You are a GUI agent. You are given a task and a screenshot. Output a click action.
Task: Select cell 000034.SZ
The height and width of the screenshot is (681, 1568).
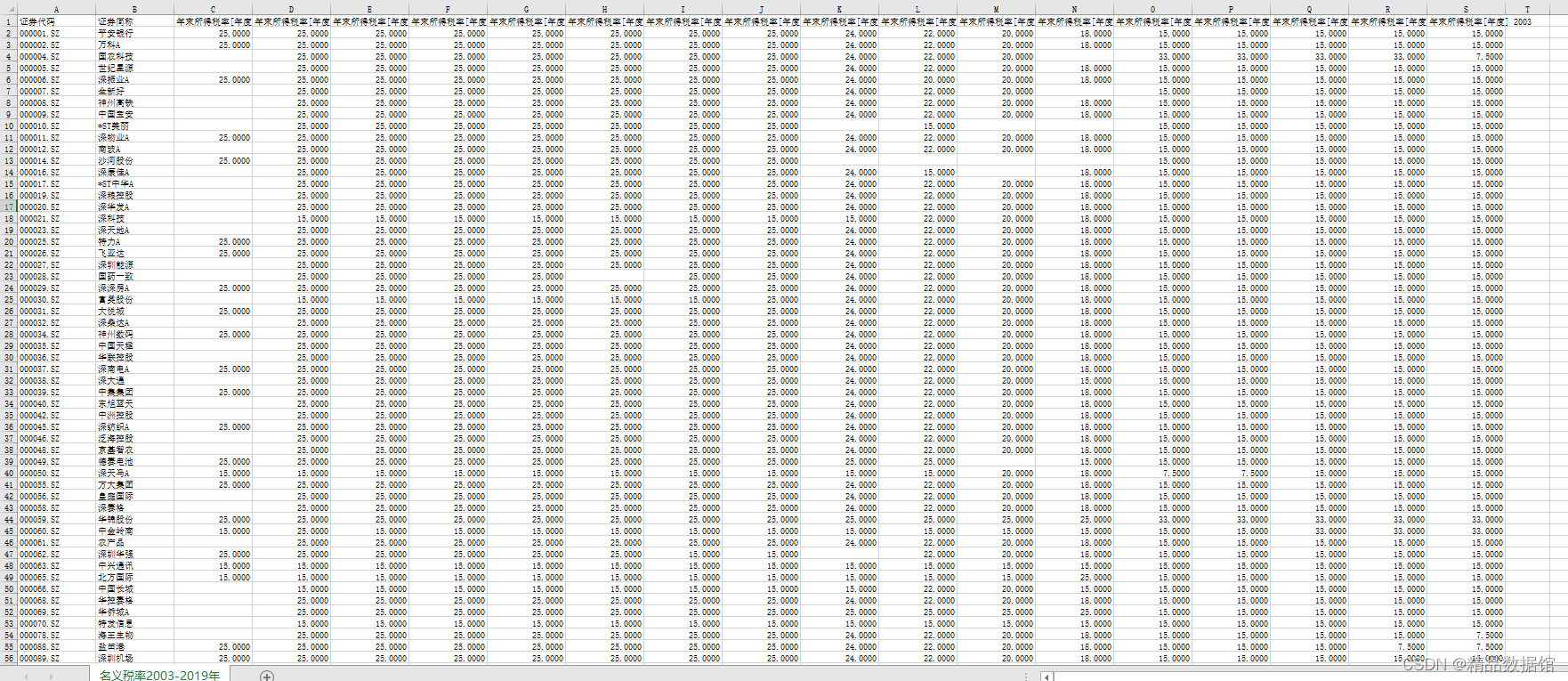[x=57, y=334]
